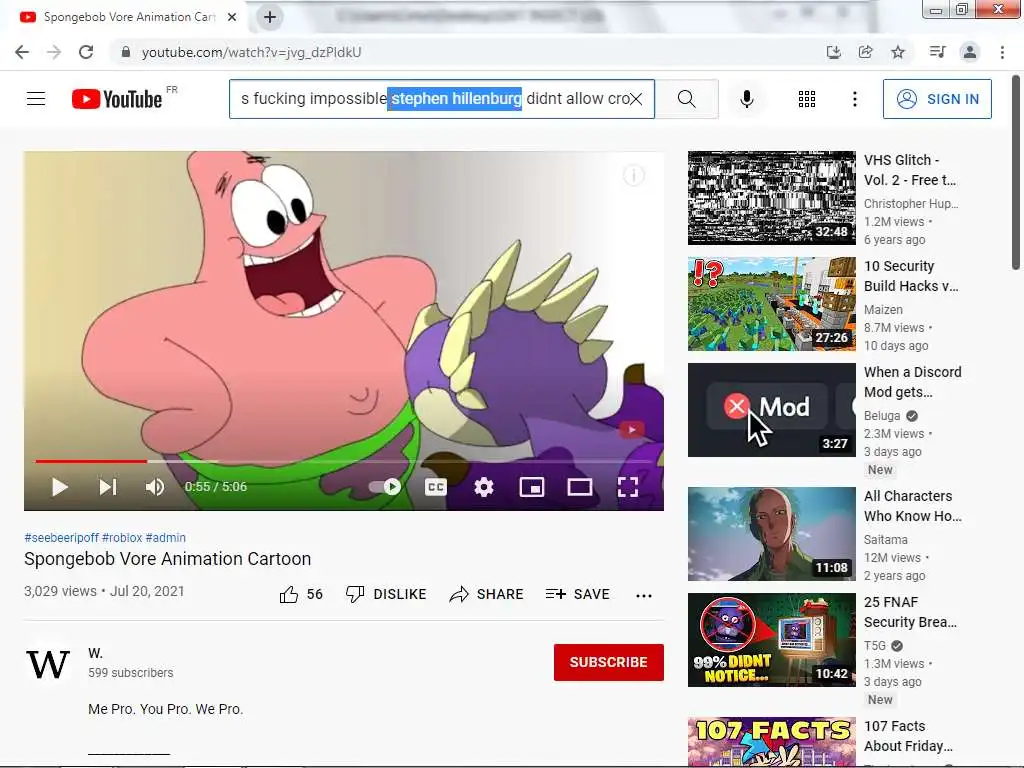Open YouTube hamburger guide menu

36,99
